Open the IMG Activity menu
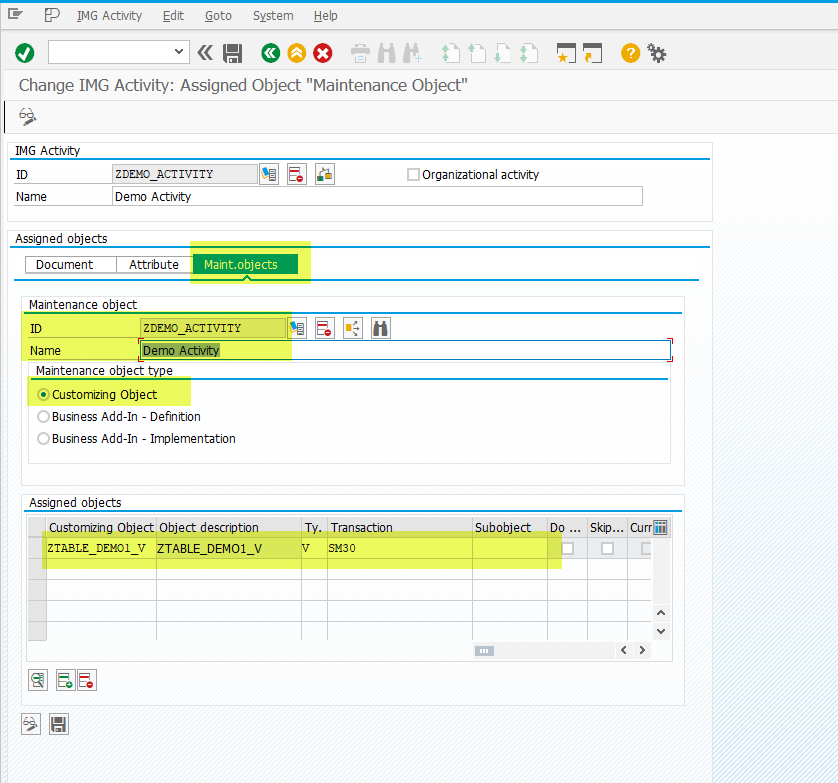This screenshot has width=838, height=783. click(109, 16)
